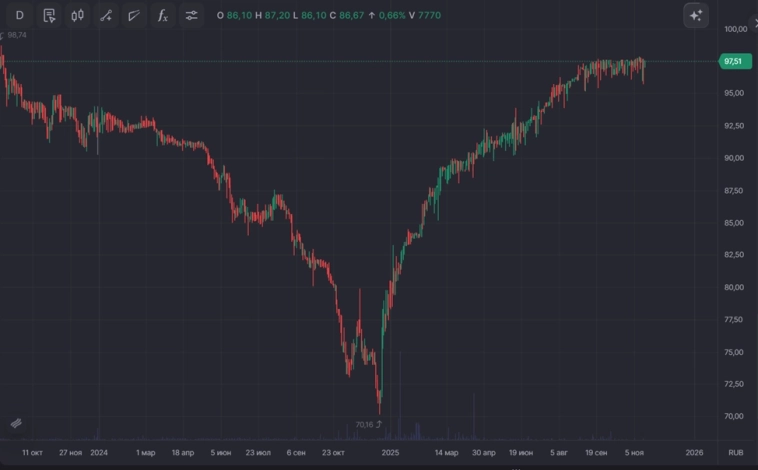
Task: Click the 2025 label on time axis
Action: tap(390, 452)
